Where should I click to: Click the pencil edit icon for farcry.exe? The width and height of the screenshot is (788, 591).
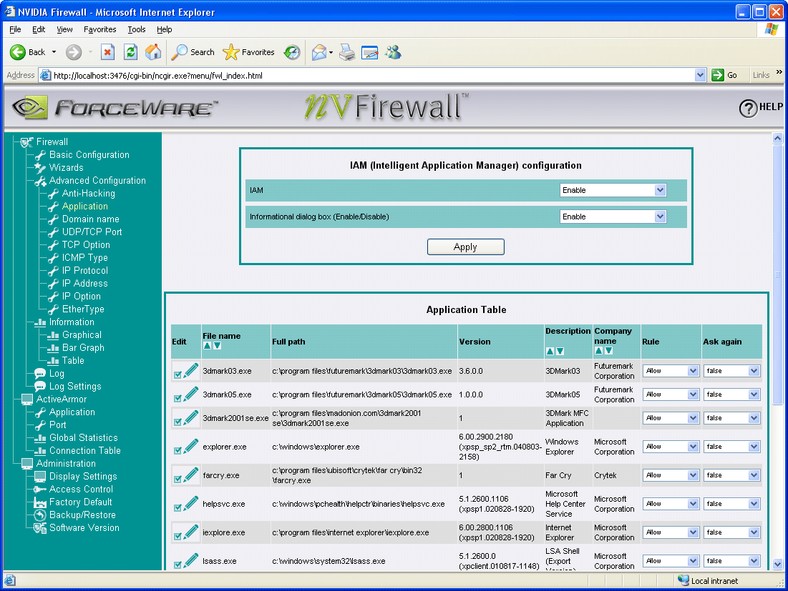coord(191,474)
